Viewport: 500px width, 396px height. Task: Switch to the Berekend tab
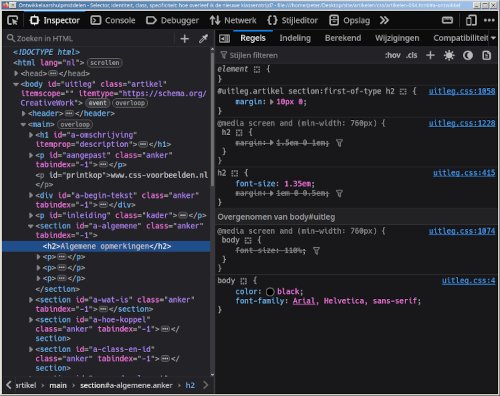[343, 38]
